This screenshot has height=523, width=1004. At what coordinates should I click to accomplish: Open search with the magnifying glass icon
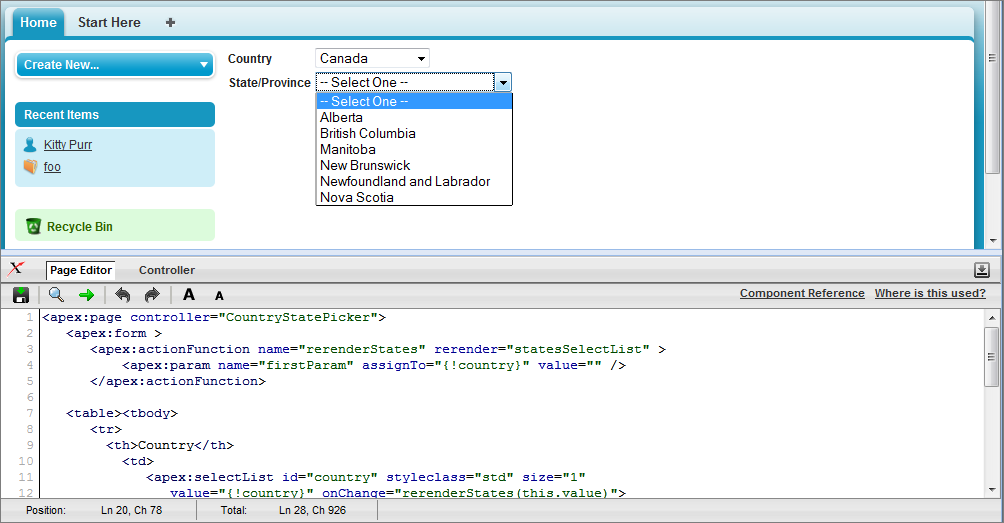coord(56,295)
